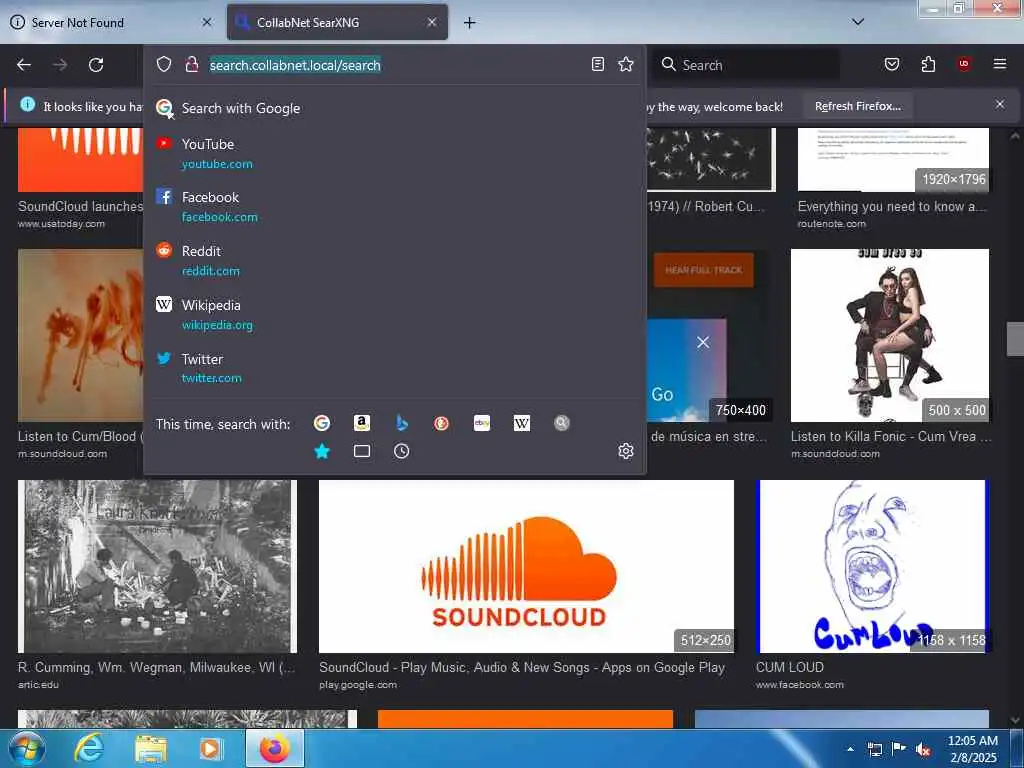Click the muted volume tray icon
The height and width of the screenshot is (768, 1024).
click(923, 750)
